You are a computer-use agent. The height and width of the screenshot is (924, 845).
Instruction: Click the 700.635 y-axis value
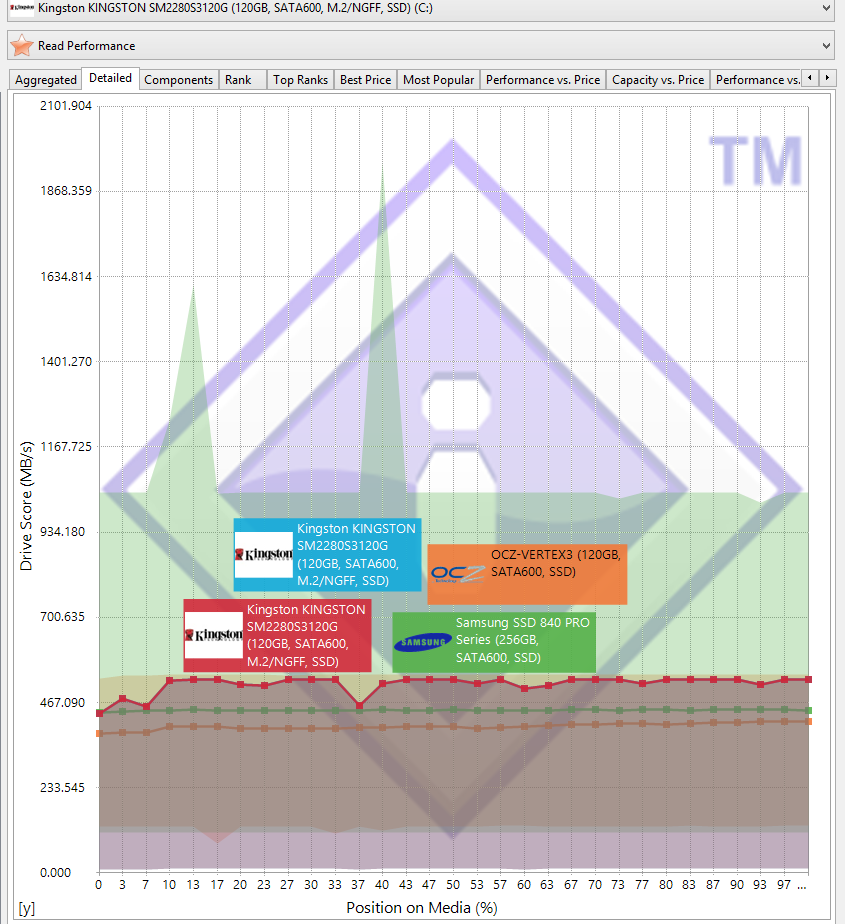point(62,617)
